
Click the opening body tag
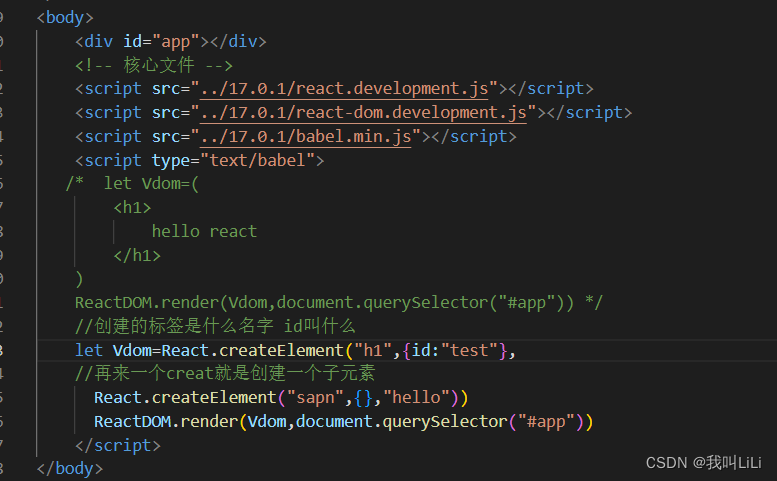point(65,17)
